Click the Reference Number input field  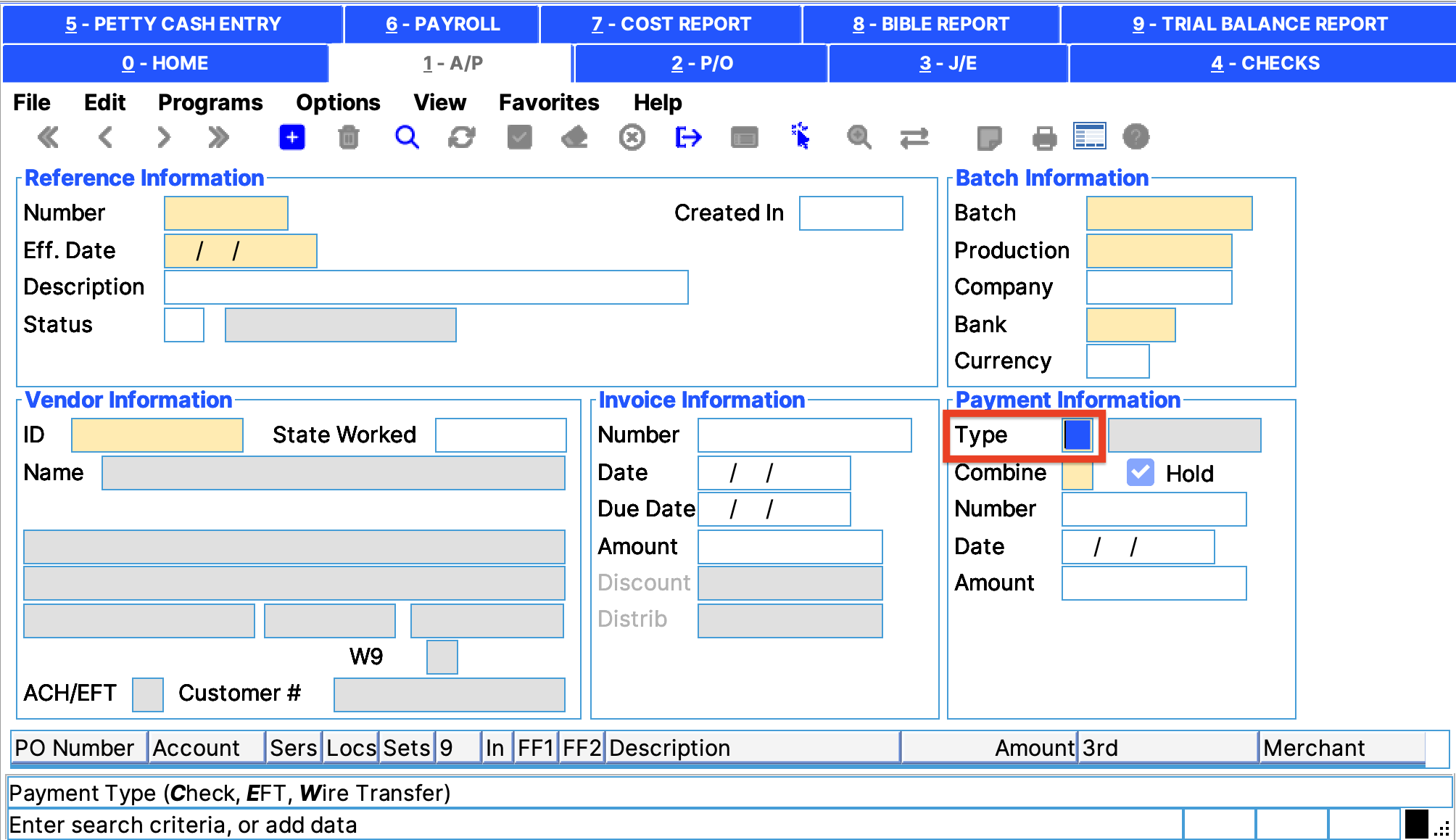[x=226, y=213]
